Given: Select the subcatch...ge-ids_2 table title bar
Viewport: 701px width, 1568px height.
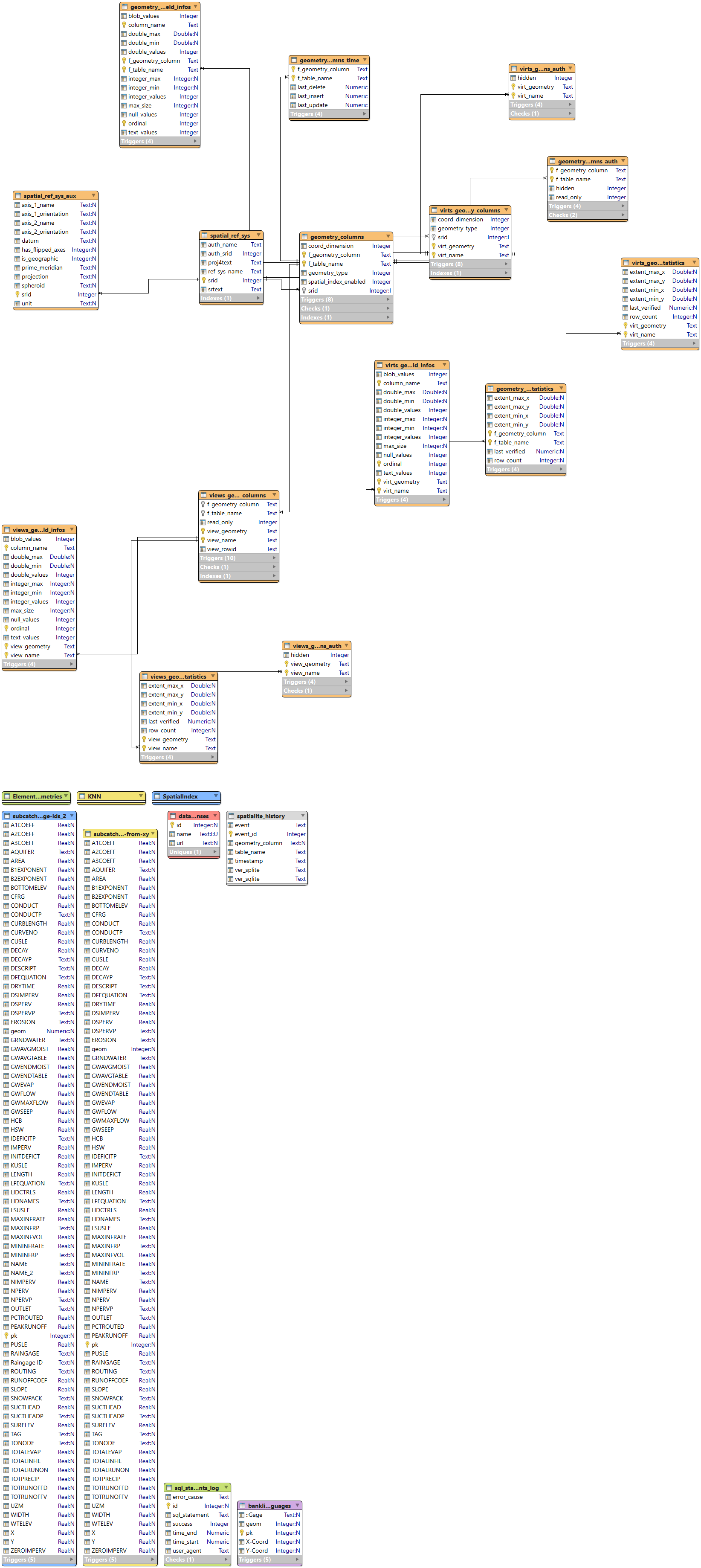Looking at the screenshot, I should pos(39,816).
